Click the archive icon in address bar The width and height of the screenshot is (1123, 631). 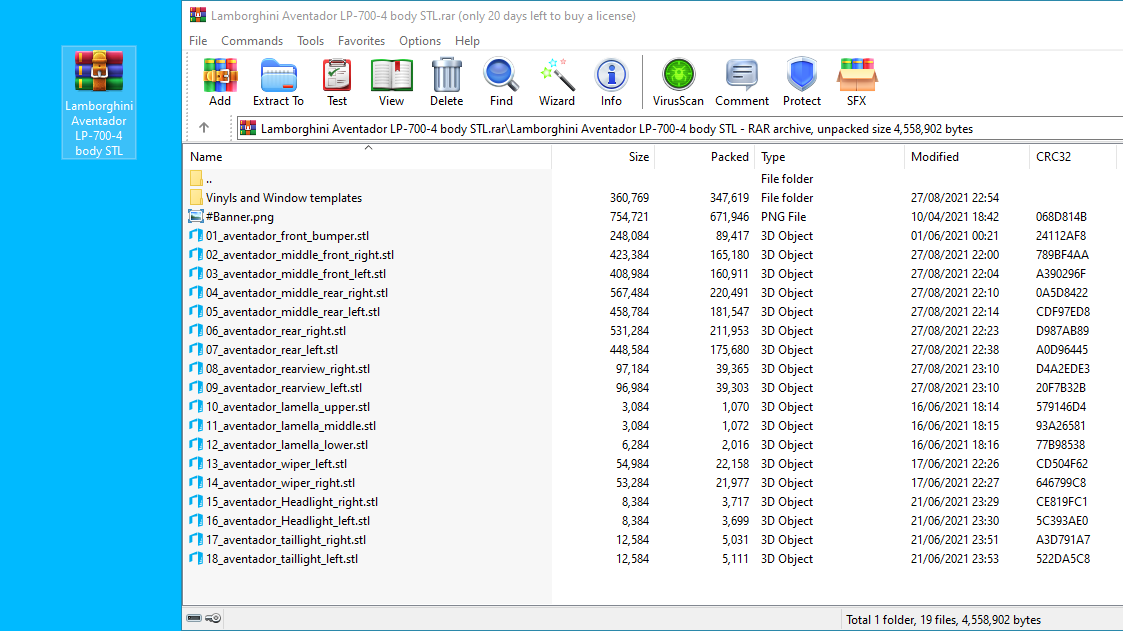[248, 128]
